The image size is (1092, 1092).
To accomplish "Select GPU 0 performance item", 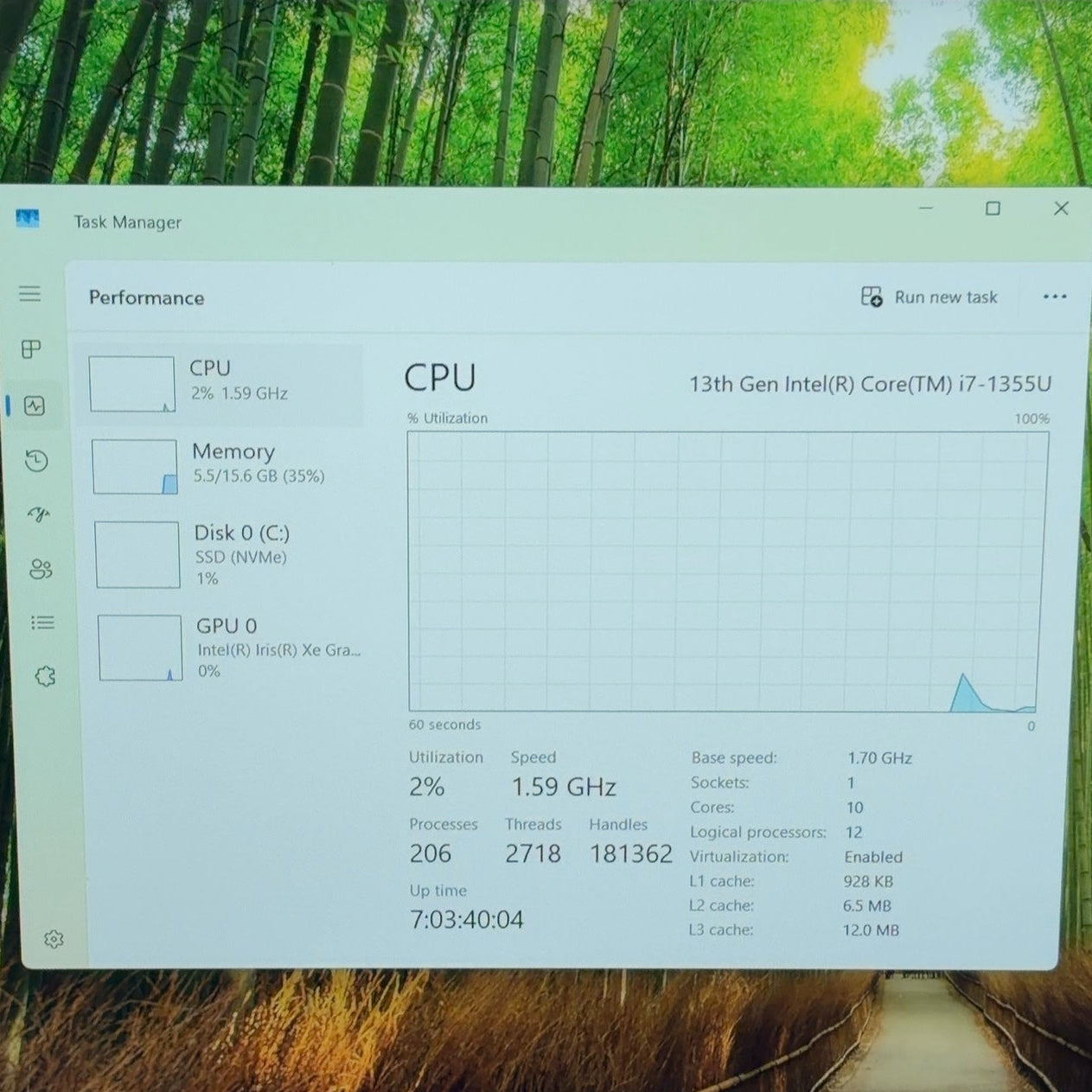I will [x=227, y=648].
